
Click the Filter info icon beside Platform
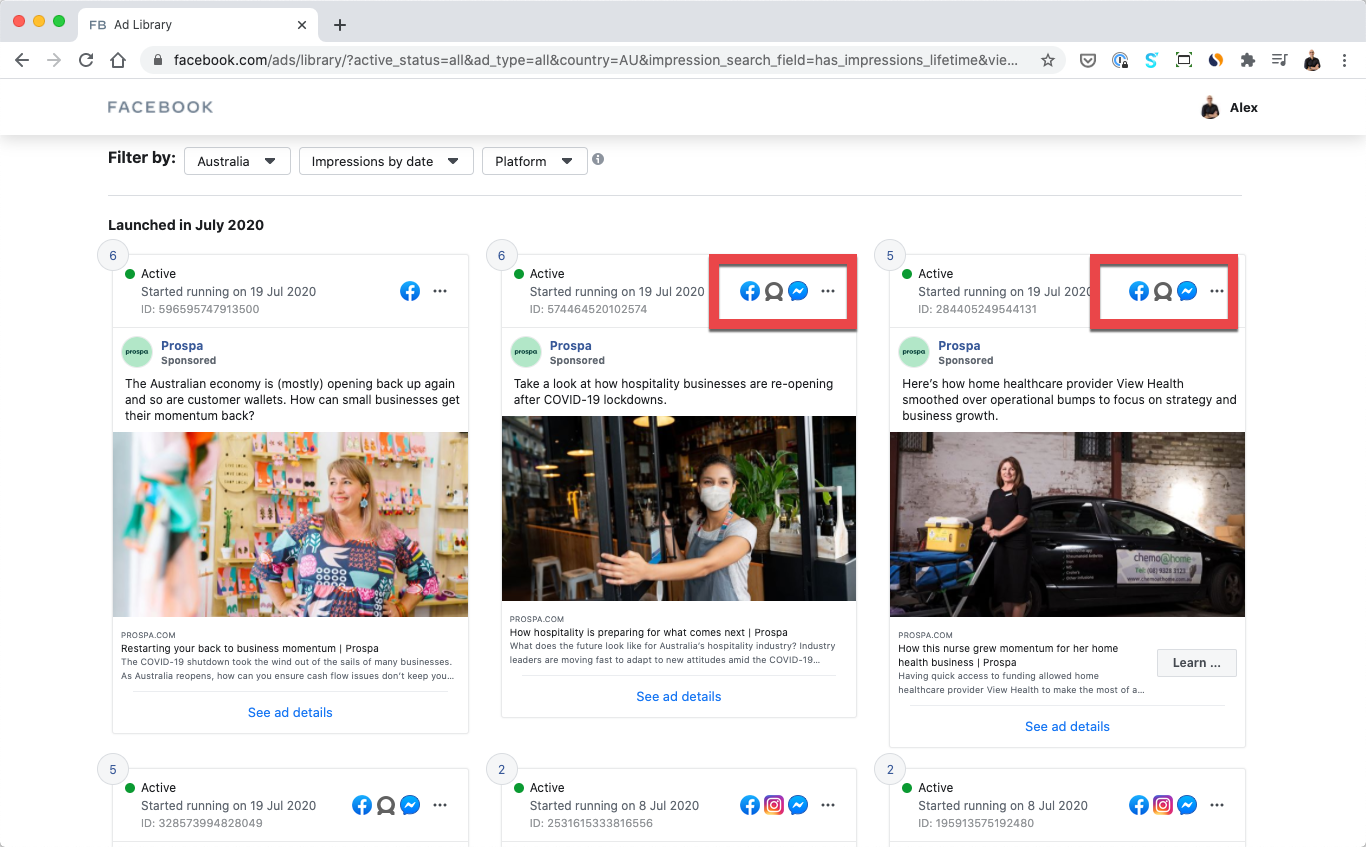(x=598, y=159)
